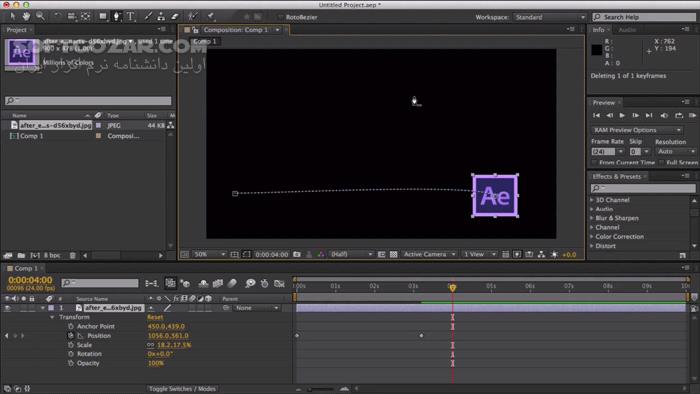Select the Comp 1 timeline tab
700x394 pixels.
26,269
